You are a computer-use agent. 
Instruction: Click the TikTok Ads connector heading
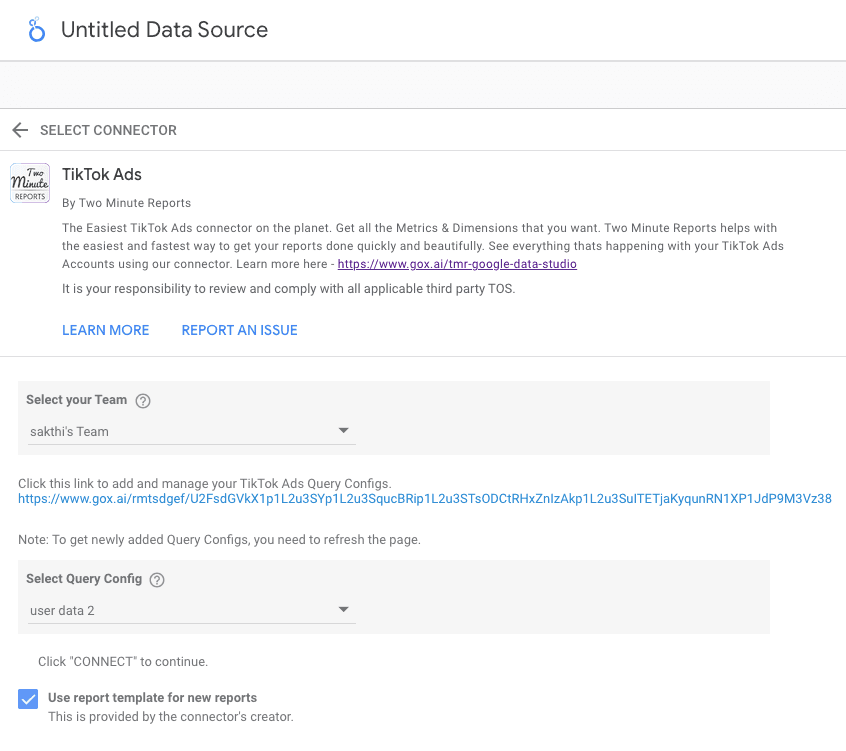[x=102, y=175]
